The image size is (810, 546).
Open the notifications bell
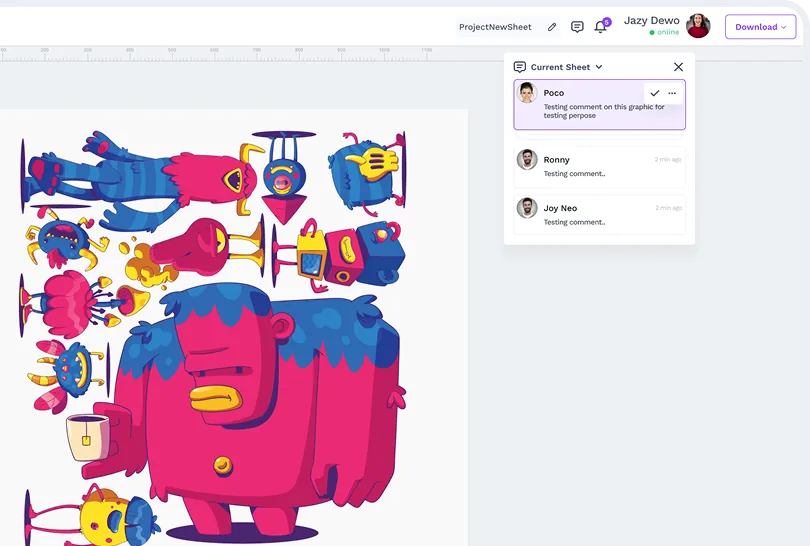[x=600, y=27]
